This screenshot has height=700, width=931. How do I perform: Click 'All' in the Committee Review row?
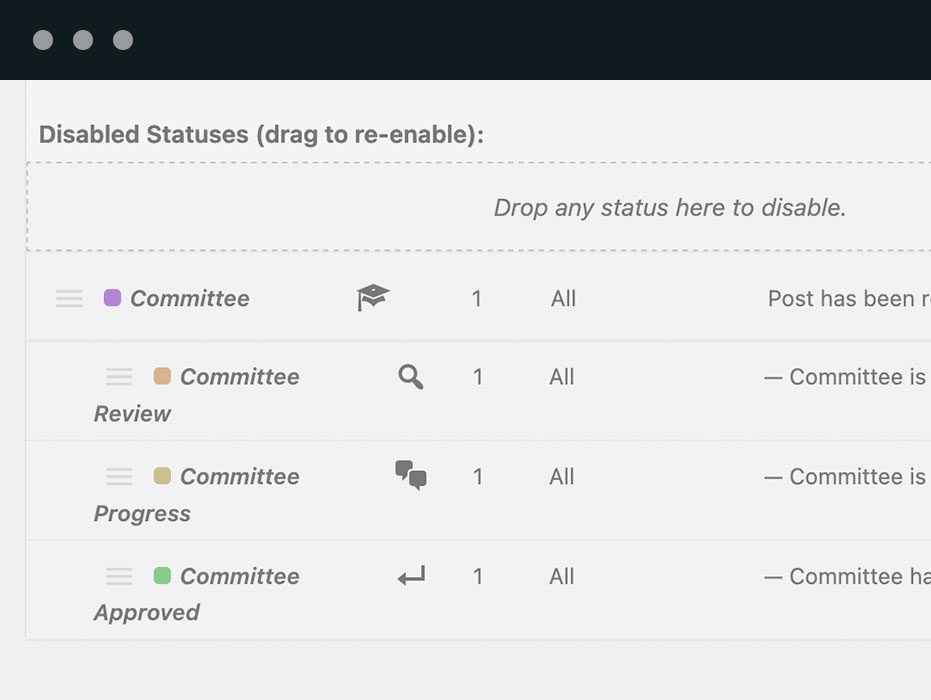[562, 377]
